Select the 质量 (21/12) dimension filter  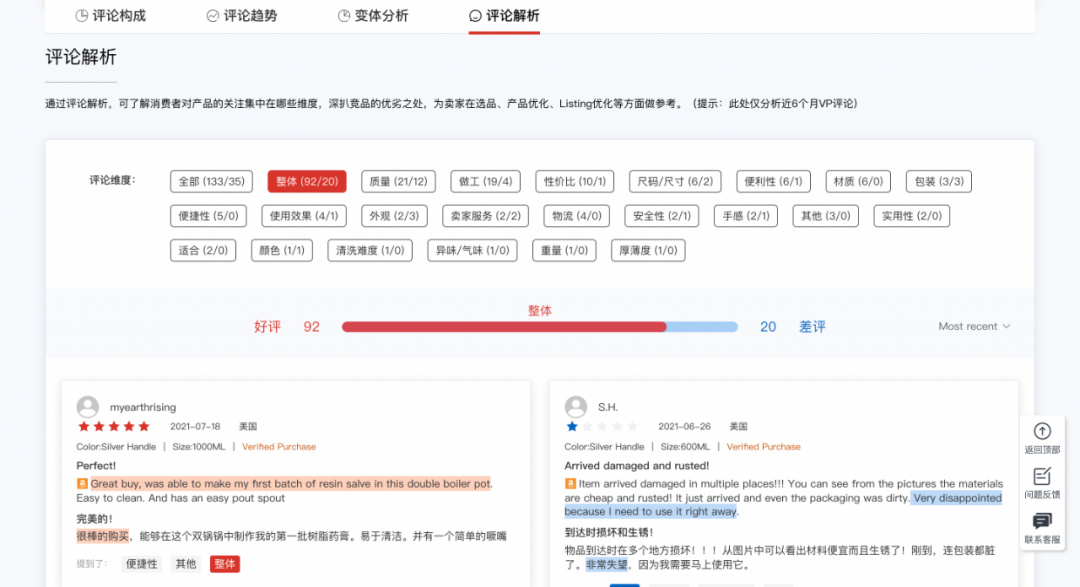click(x=399, y=181)
